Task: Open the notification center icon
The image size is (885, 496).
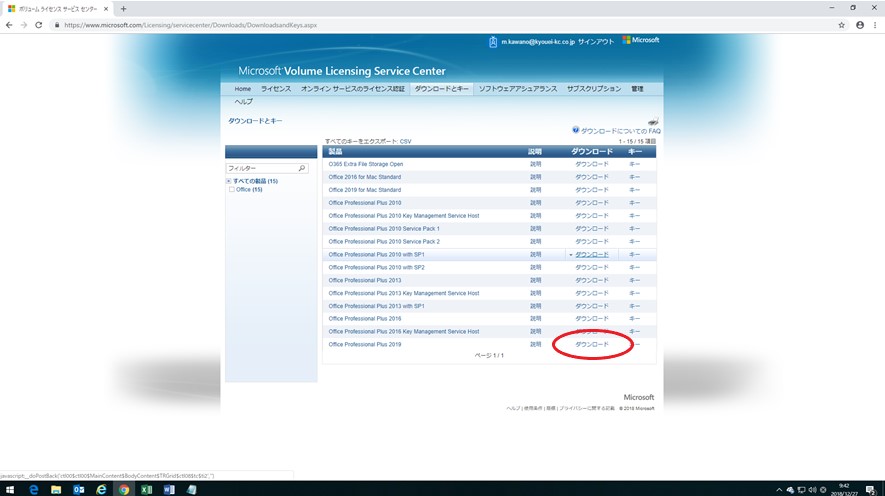Action: coord(871,489)
